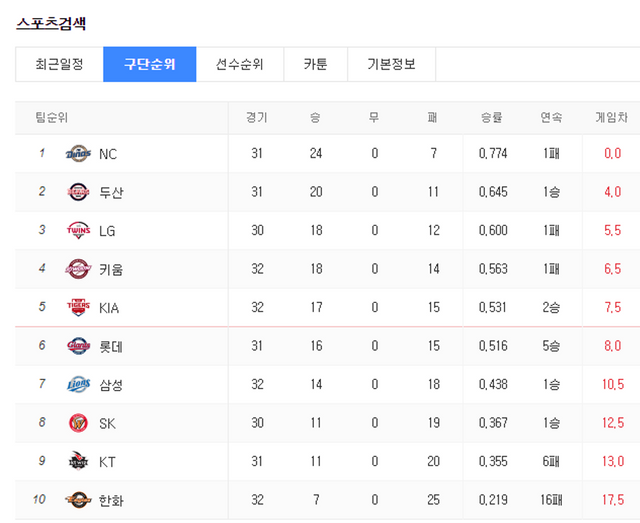Viewport: 640px width, 523px height.
Task: Click the 스포츠검색 heading
Action: [51, 23]
